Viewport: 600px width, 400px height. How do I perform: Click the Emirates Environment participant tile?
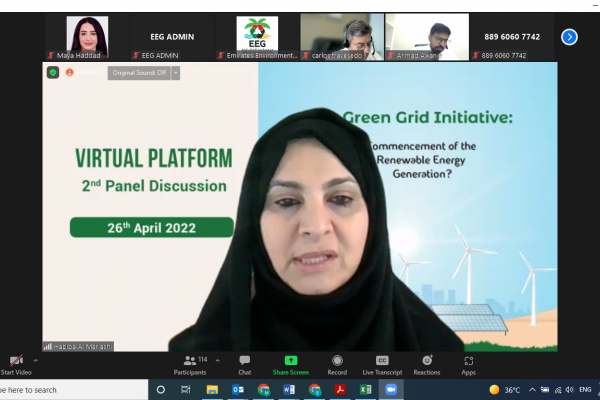[x=258, y=37]
